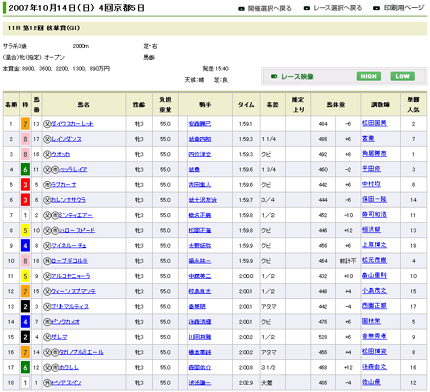Open 10th-place horse ローブデコルテ link
The height and width of the screenshot is (392, 430).
point(69,261)
